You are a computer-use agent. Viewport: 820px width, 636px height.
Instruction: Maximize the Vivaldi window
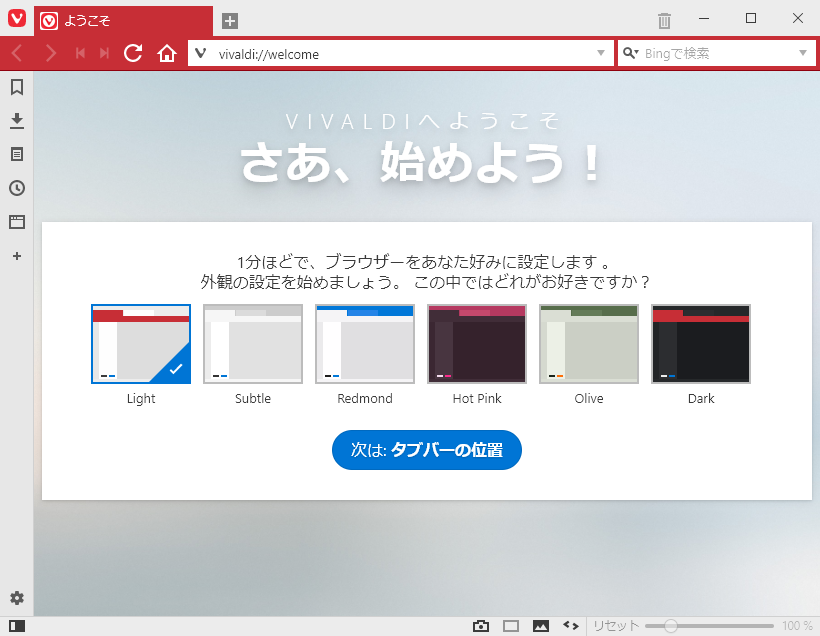[751, 18]
